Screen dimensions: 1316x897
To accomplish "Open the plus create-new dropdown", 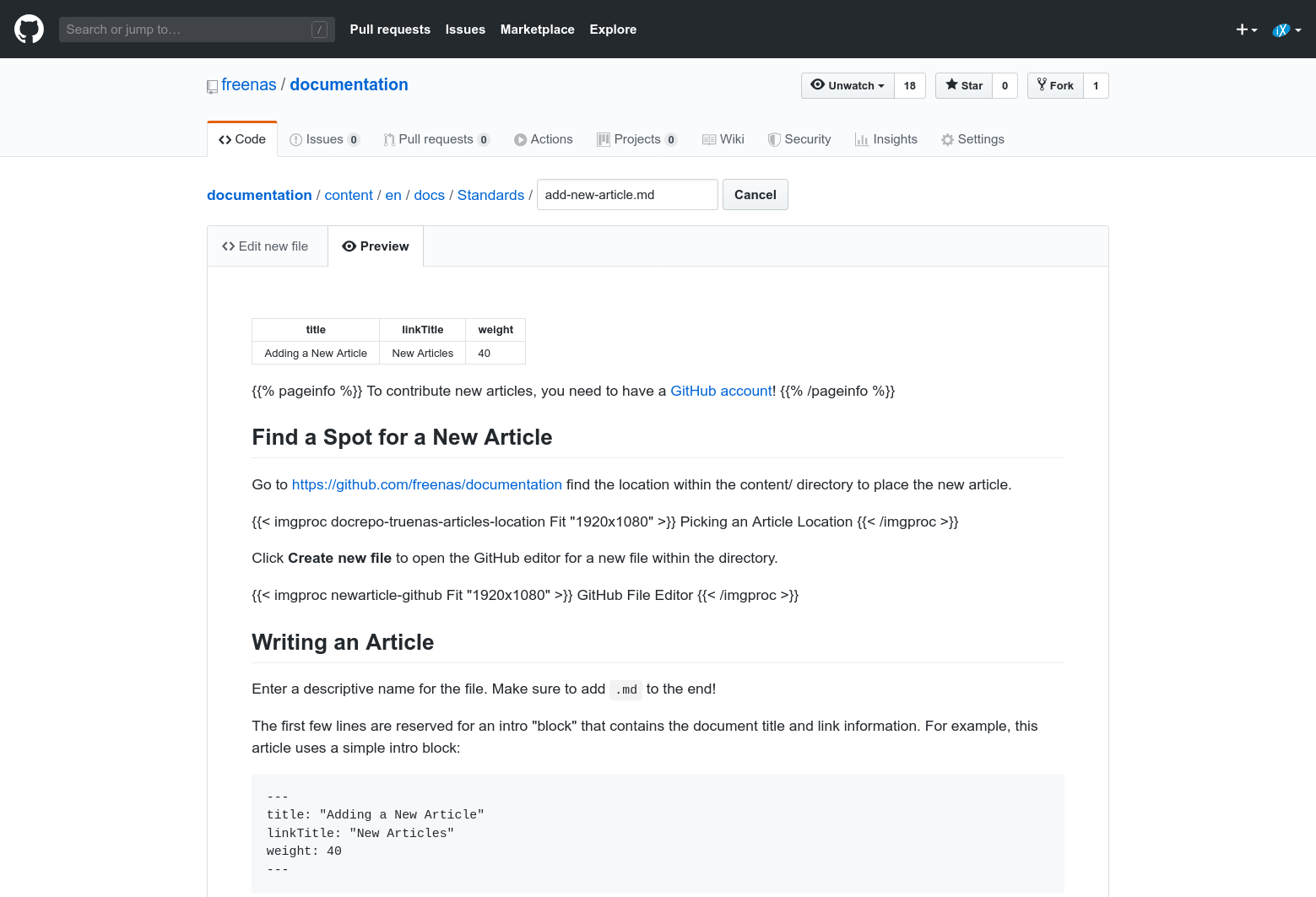I will [x=1246, y=30].
